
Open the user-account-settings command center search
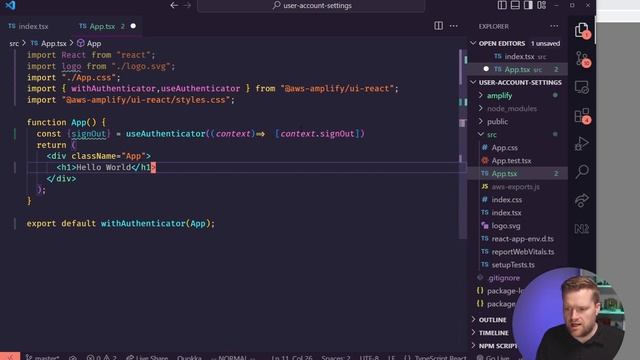[311, 6]
